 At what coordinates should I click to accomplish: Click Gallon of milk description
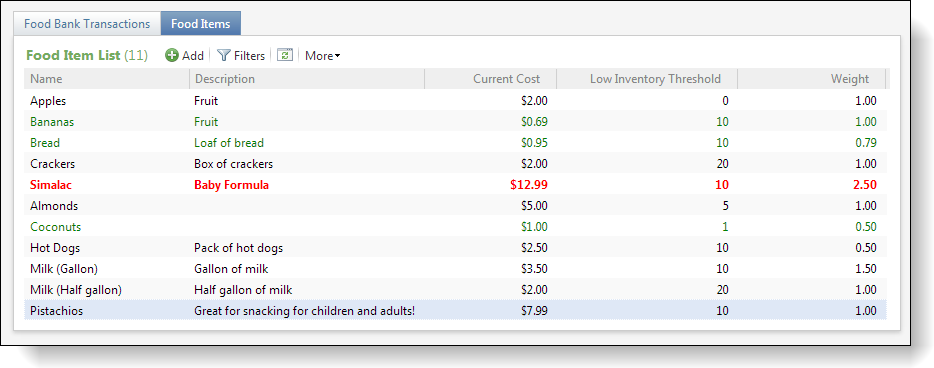tap(231, 269)
